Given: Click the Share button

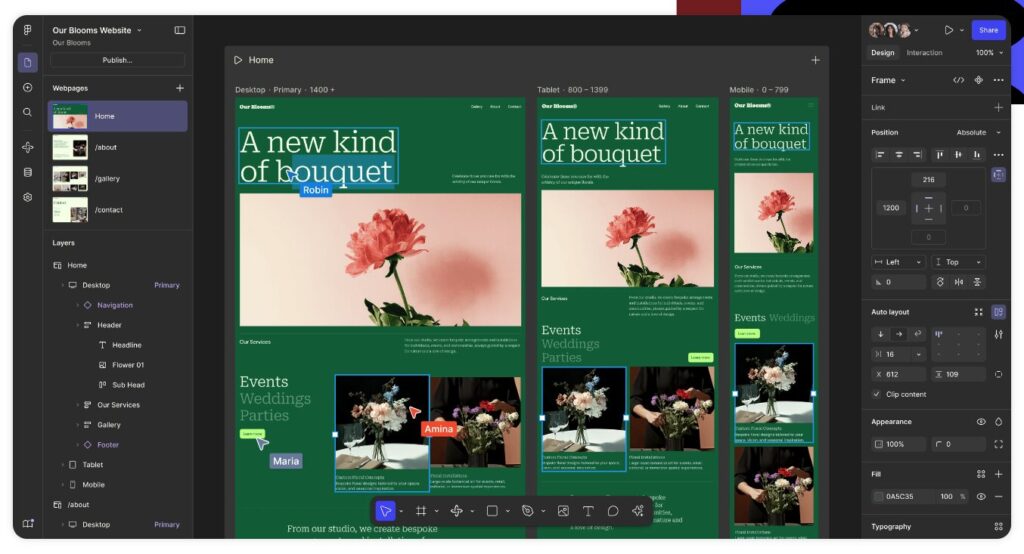Looking at the screenshot, I should [x=988, y=30].
